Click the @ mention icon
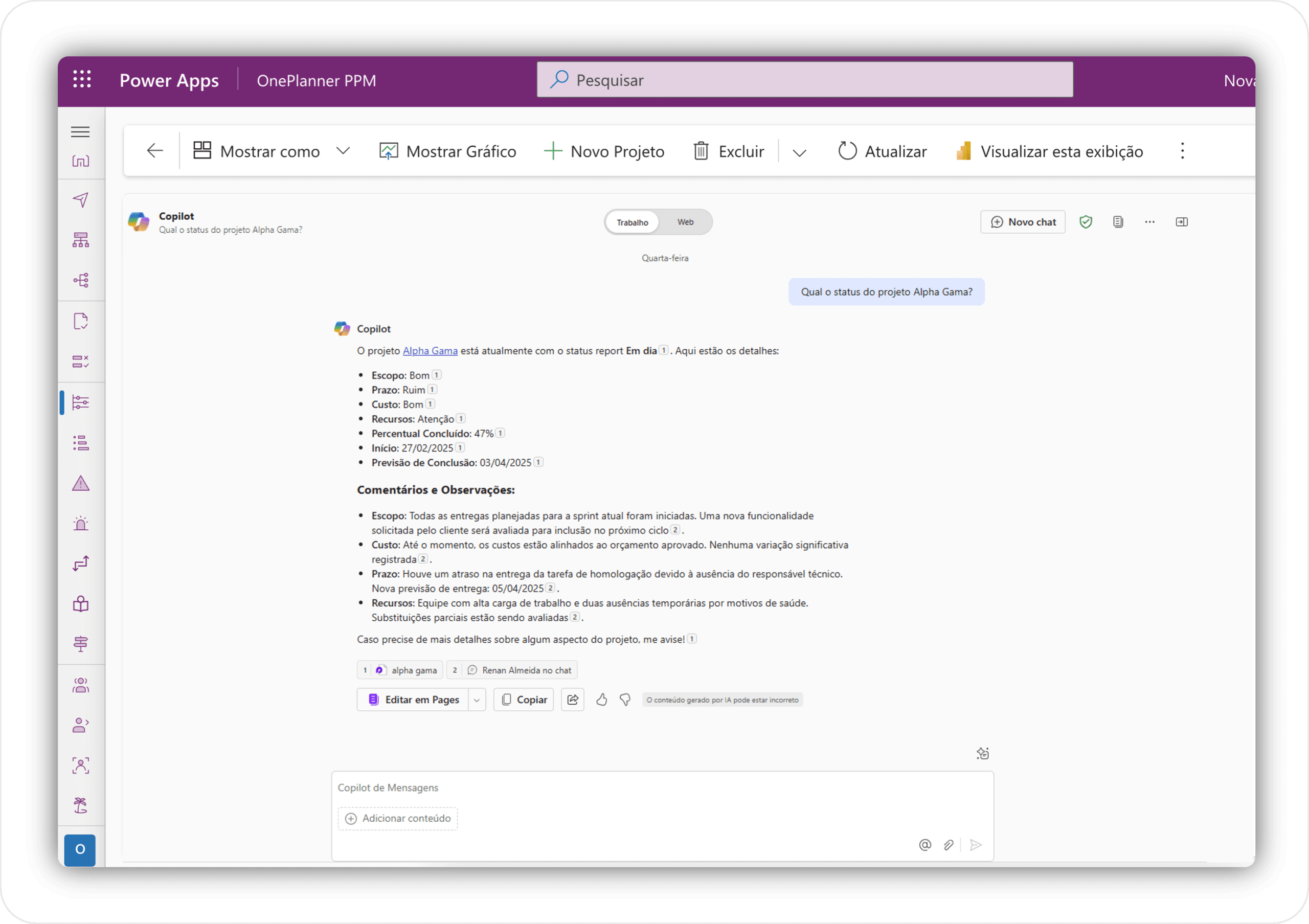 click(925, 845)
